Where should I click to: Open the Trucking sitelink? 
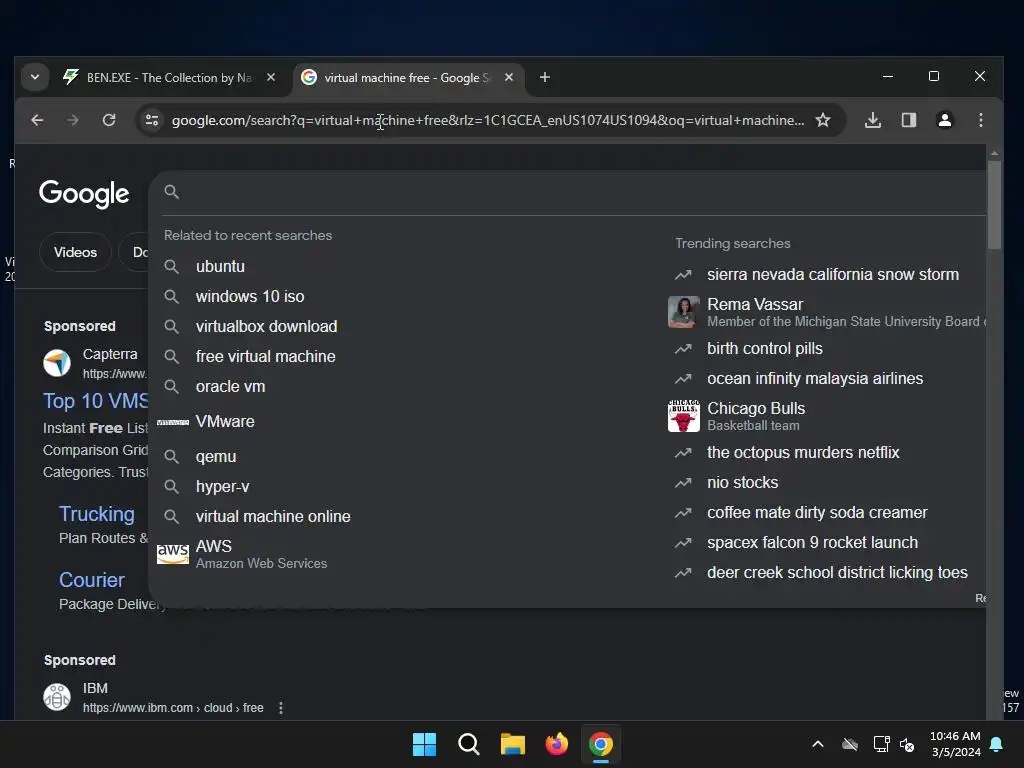click(97, 515)
